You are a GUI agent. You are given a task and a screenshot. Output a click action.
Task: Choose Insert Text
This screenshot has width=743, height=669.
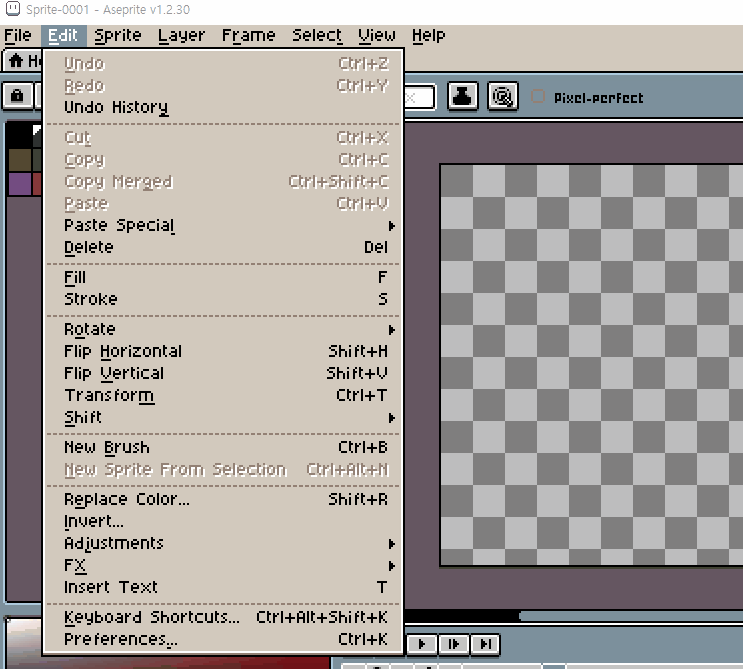coord(223,588)
